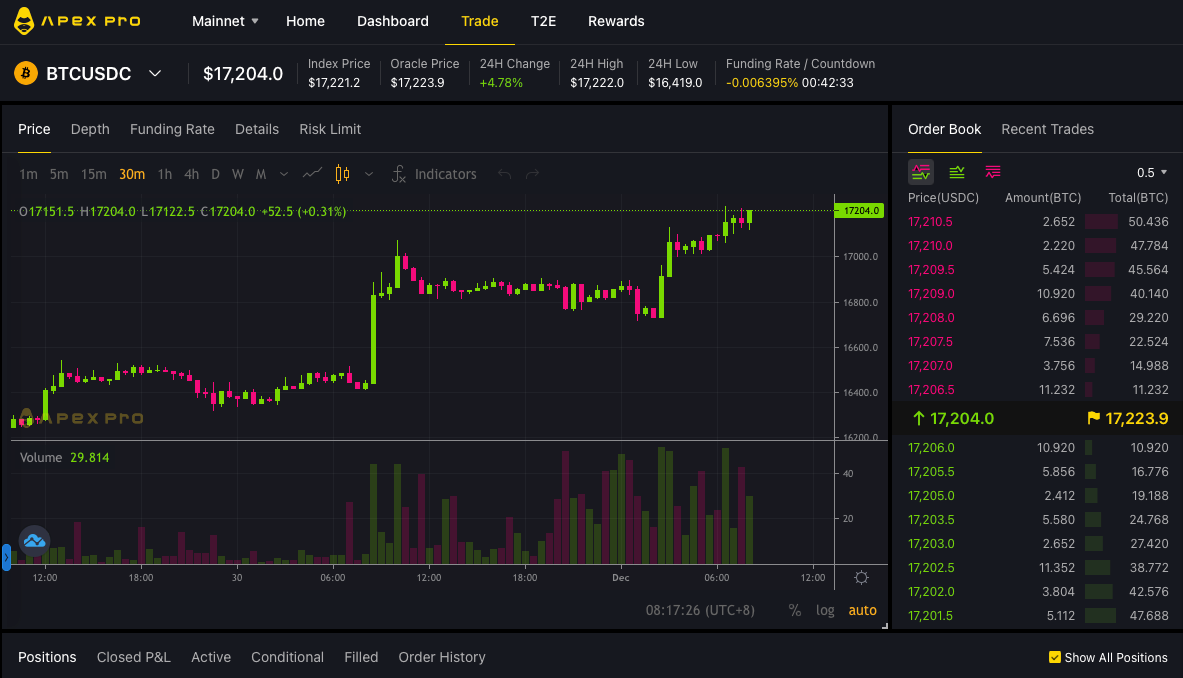Click the 08:17:26 (UTC+8) timezone display
Image resolution: width=1183 pixels, height=678 pixels.
(700, 610)
